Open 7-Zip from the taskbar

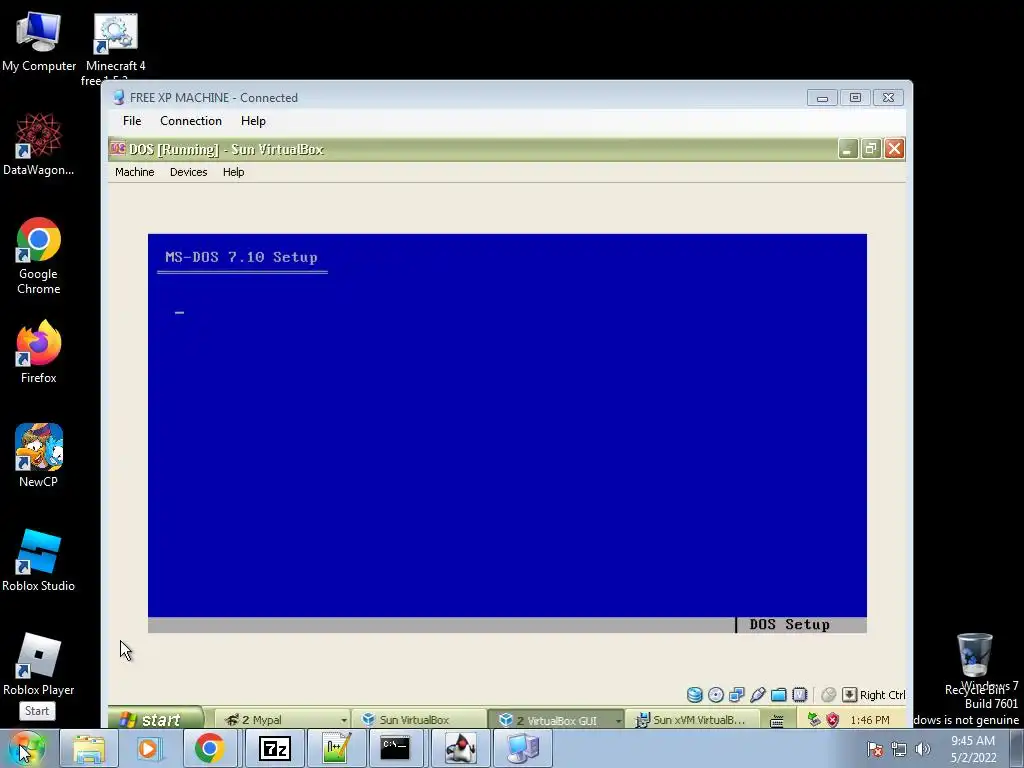pos(274,748)
